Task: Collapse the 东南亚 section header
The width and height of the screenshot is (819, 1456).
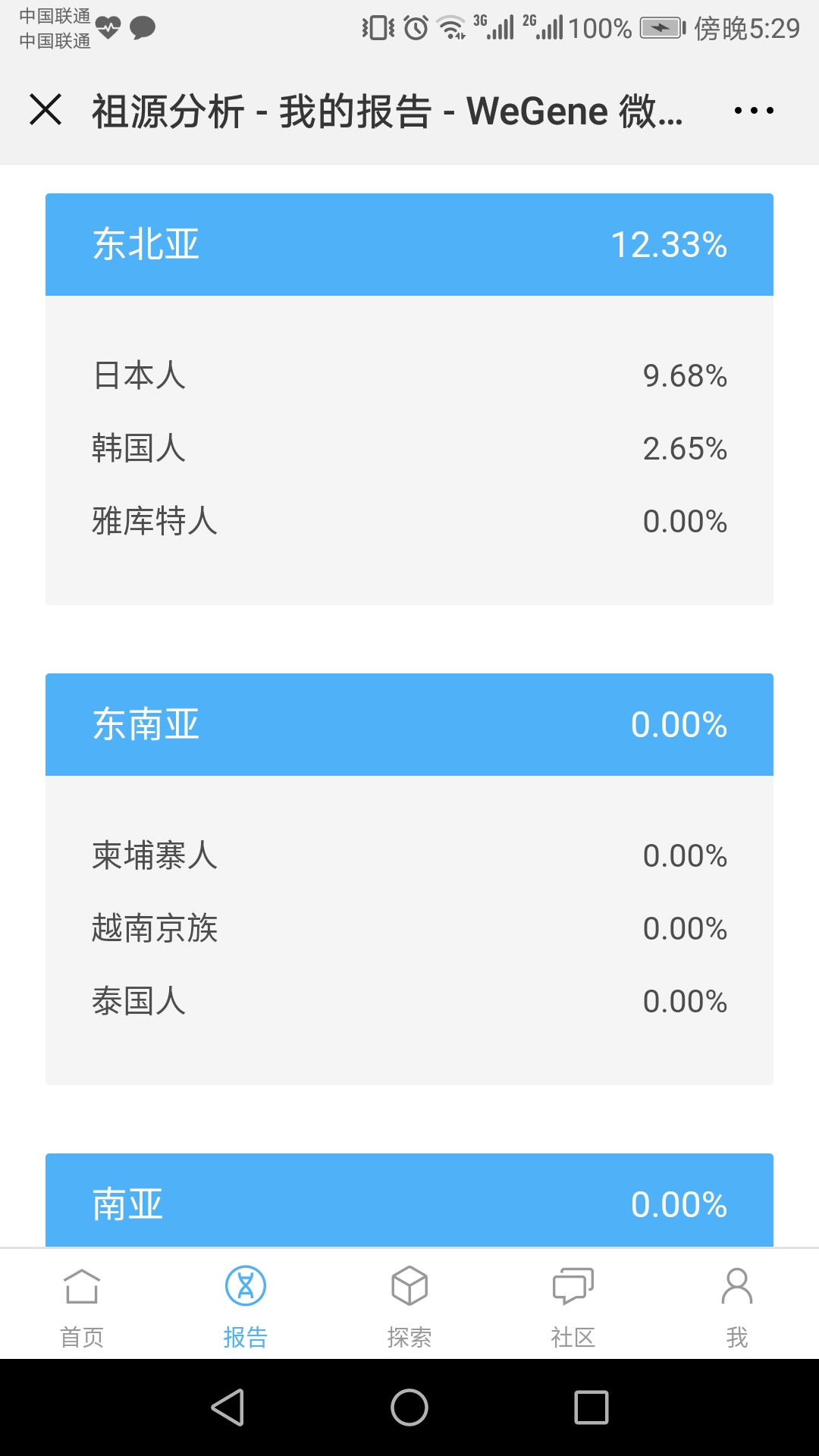Action: click(x=409, y=724)
